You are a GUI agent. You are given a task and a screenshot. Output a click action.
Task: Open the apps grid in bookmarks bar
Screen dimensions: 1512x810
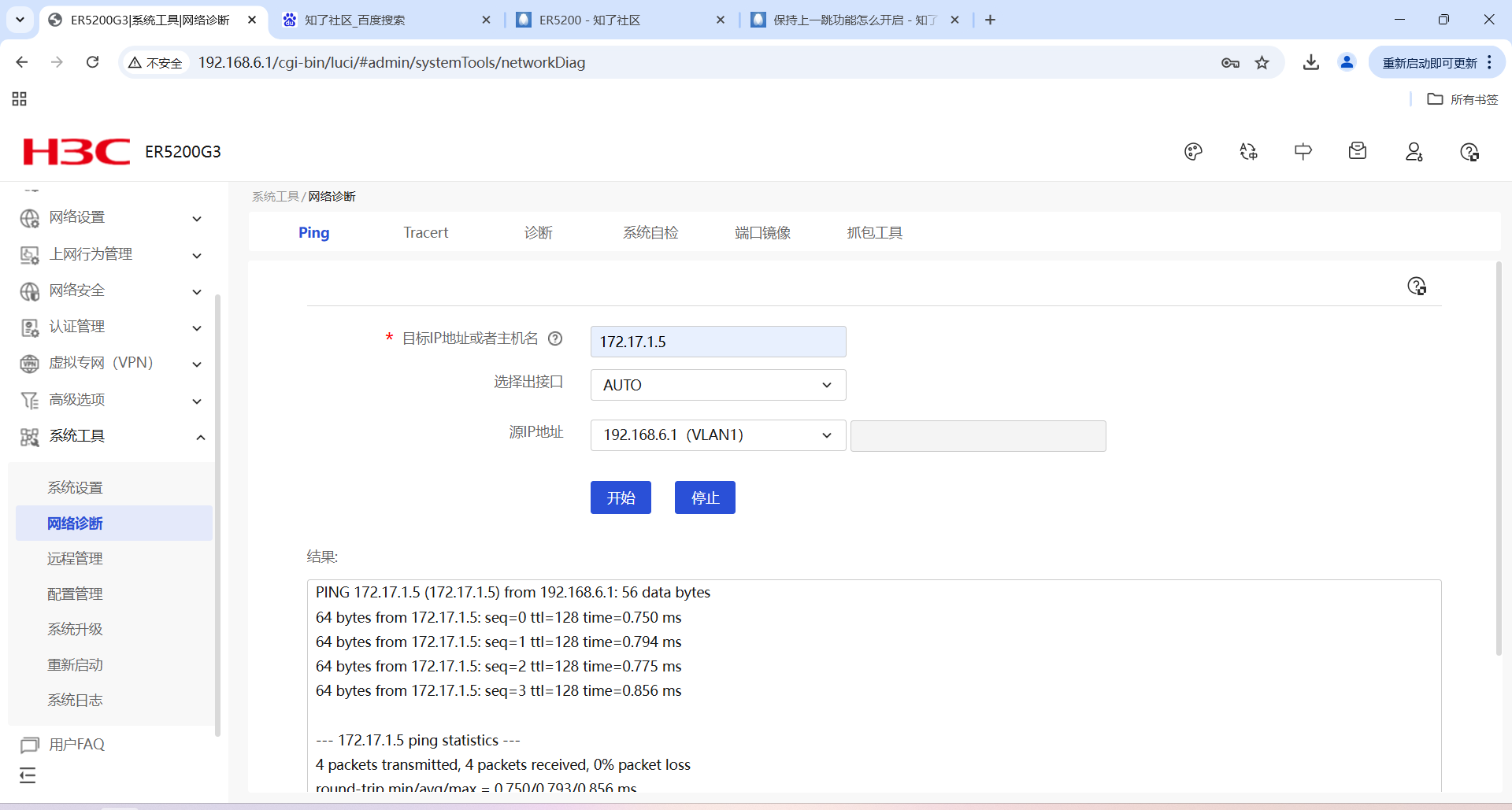click(x=20, y=99)
